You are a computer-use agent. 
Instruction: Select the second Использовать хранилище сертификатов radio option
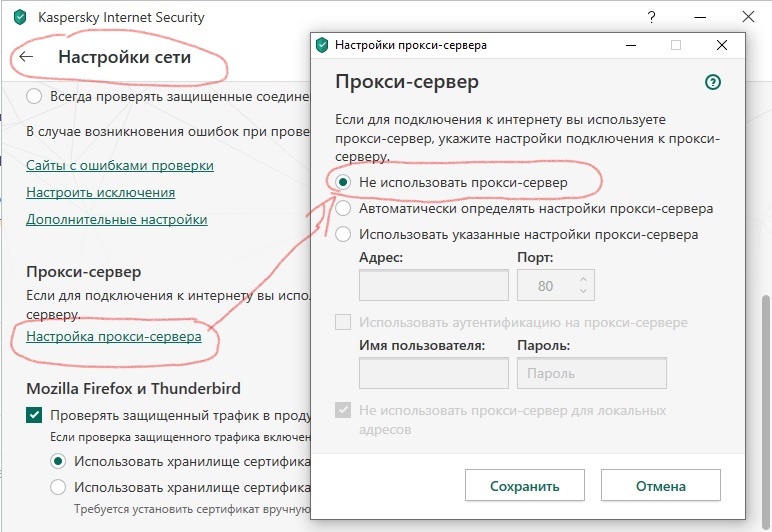[x=58, y=487]
